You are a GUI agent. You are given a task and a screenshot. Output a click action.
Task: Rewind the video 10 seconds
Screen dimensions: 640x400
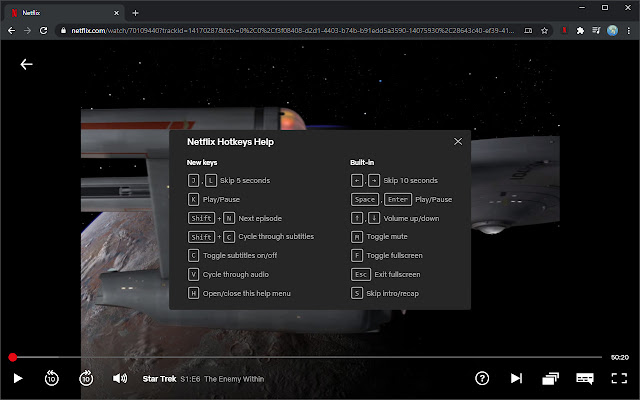(51, 378)
